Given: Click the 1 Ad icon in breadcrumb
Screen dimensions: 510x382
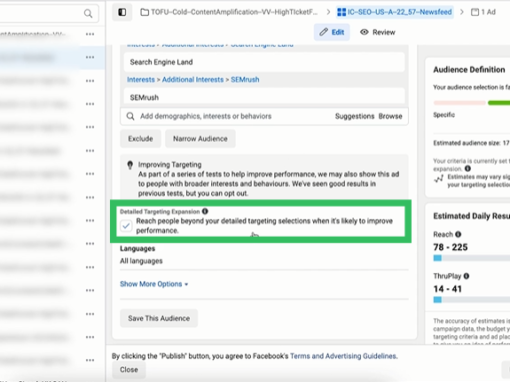Looking at the screenshot, I should coord(475,12).
